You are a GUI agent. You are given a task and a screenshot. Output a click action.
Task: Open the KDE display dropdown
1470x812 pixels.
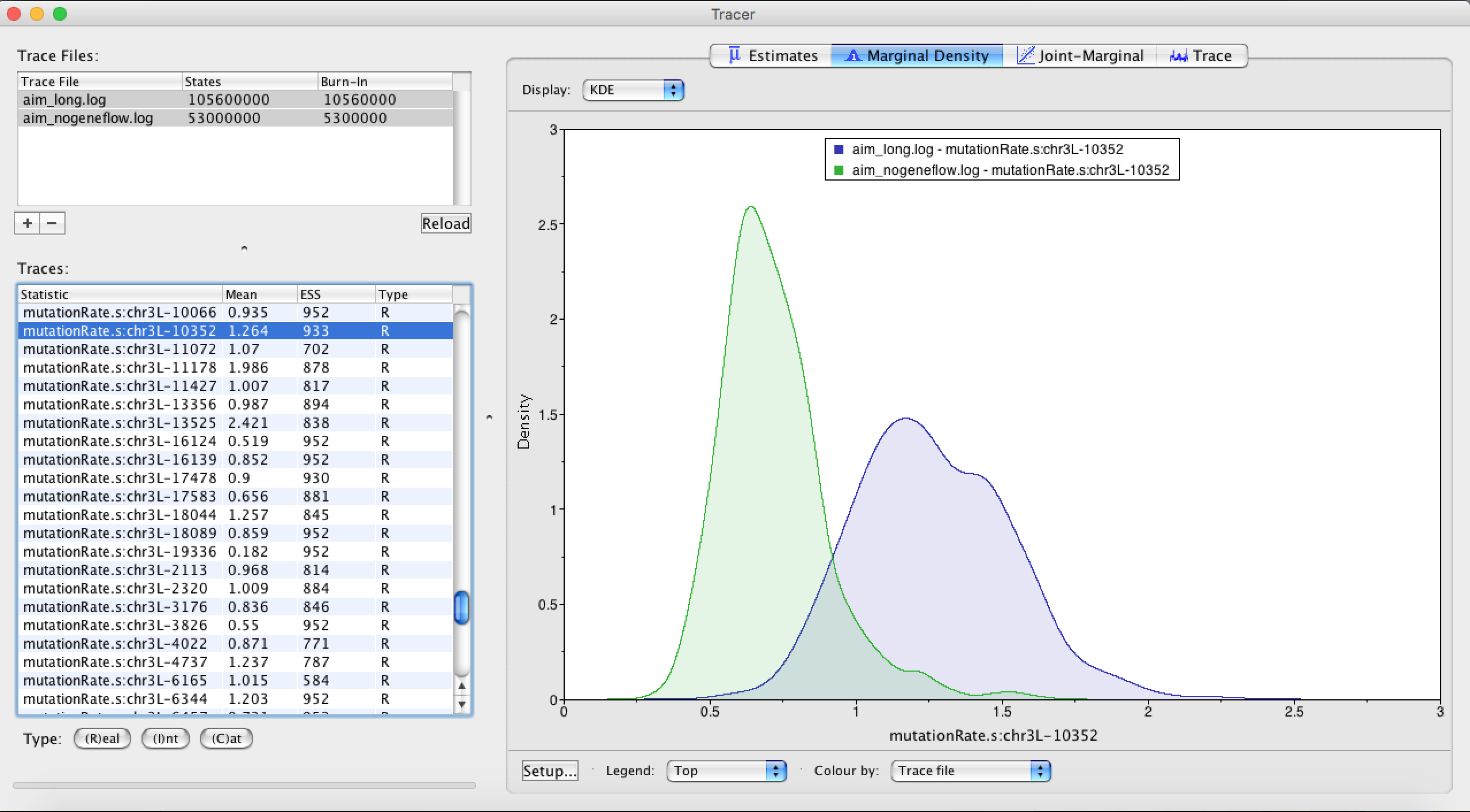(x=633, y=90)
